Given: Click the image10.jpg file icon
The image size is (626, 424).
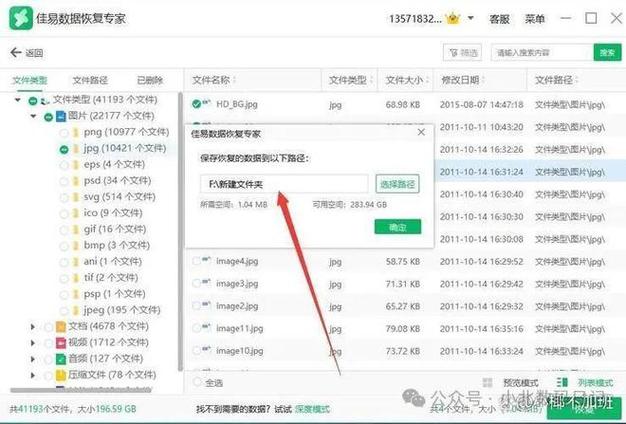Looking at the screenshot, I should pos(206,349).
